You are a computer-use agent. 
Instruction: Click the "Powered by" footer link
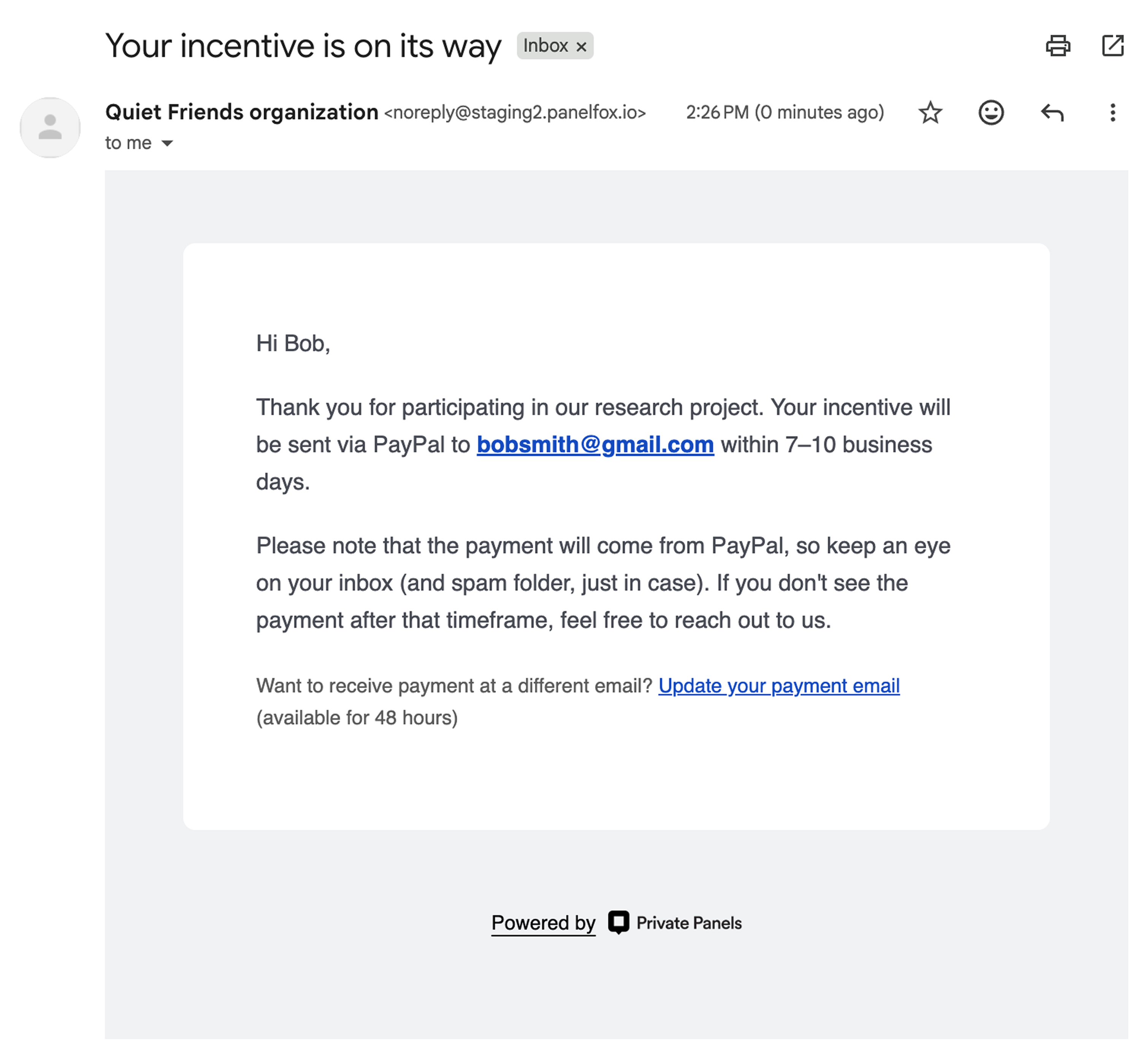[543, 923]
